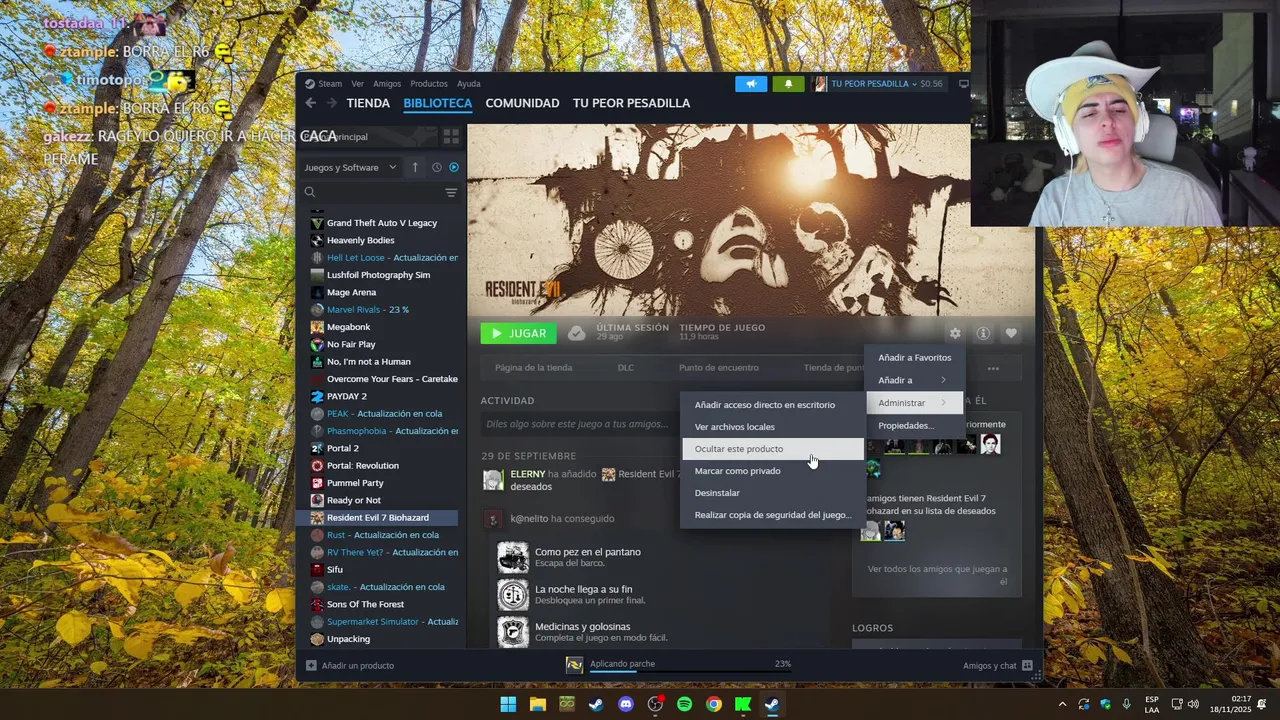Screen dimensions: 1280x720
Task: Open the green notifications bell
Action: (x=788, y=84)
